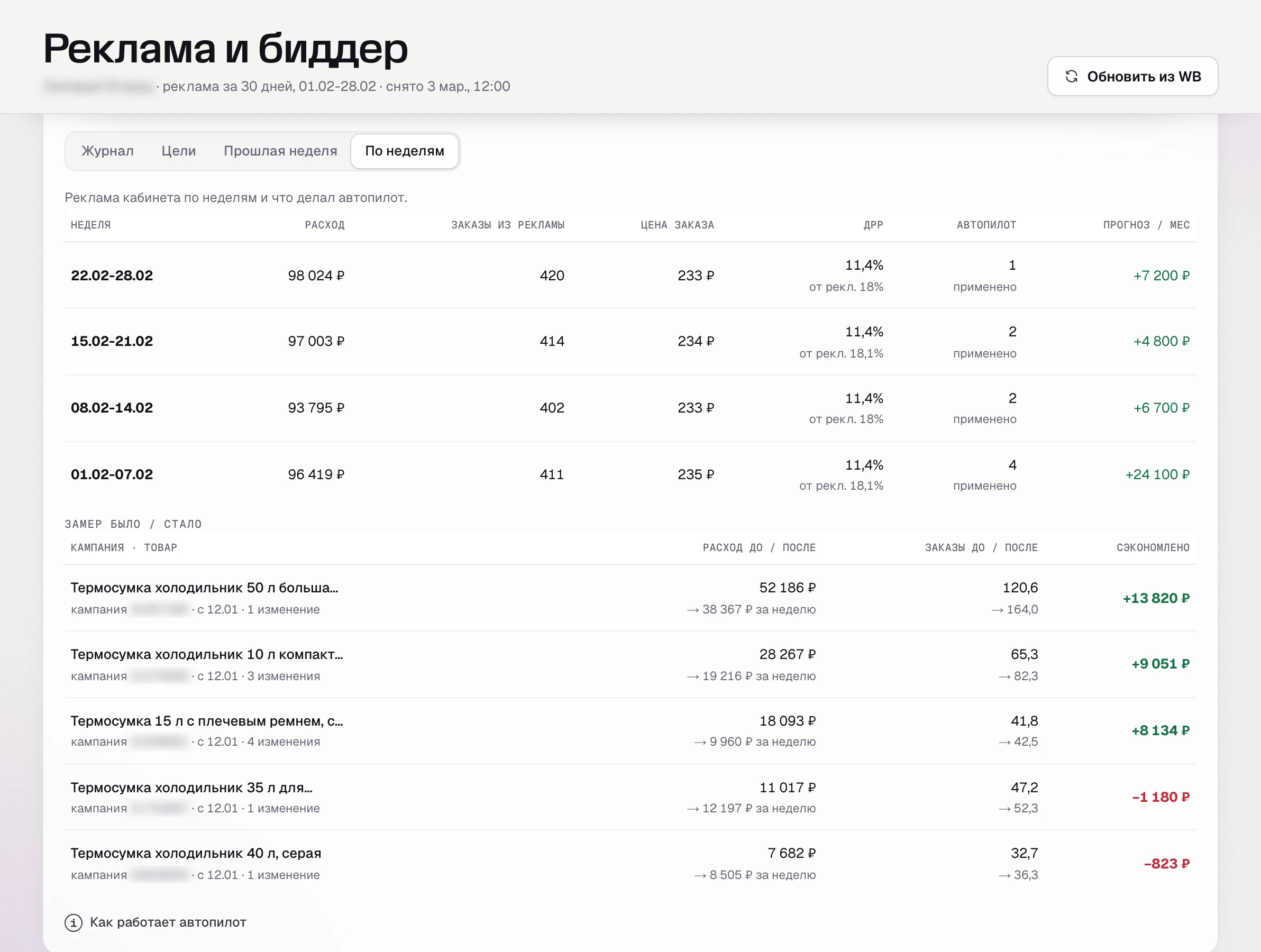Click the orders count 414
Screen dimensions: 1261x952
coord(552,342)
